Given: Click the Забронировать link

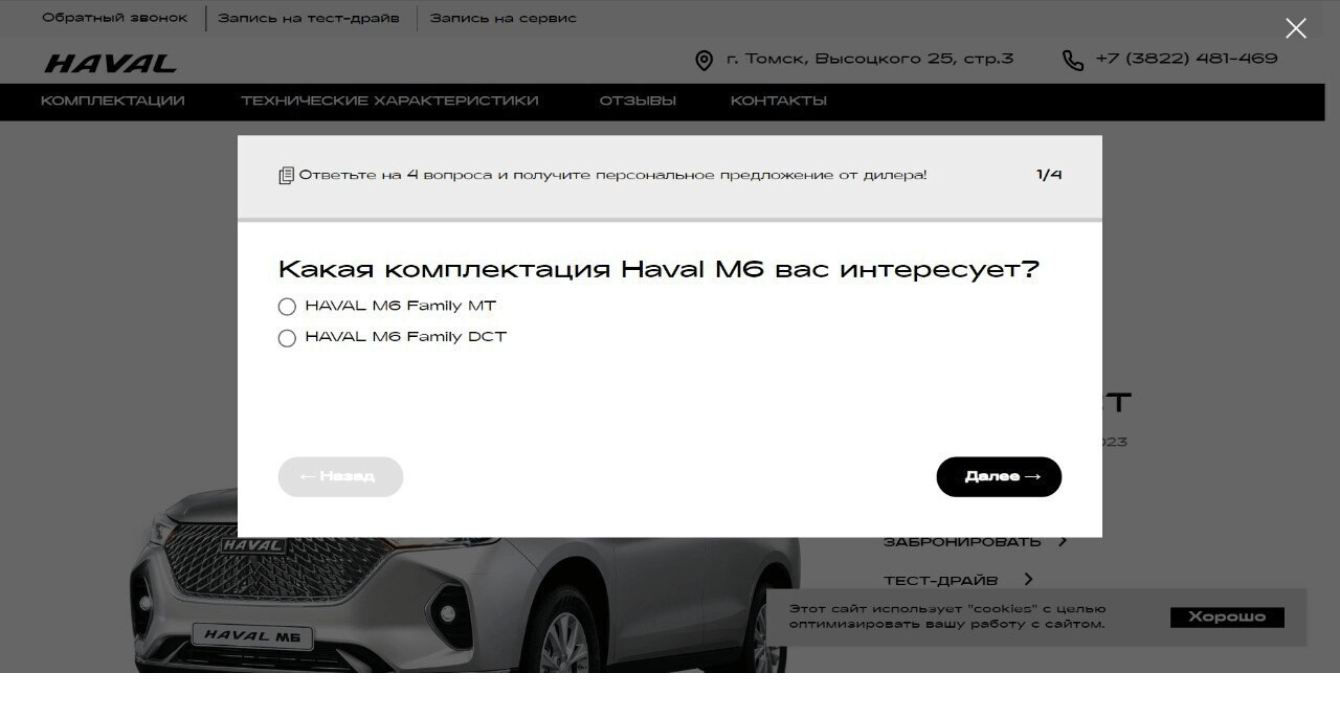Looking at the screenshot, I should [976, 542].
